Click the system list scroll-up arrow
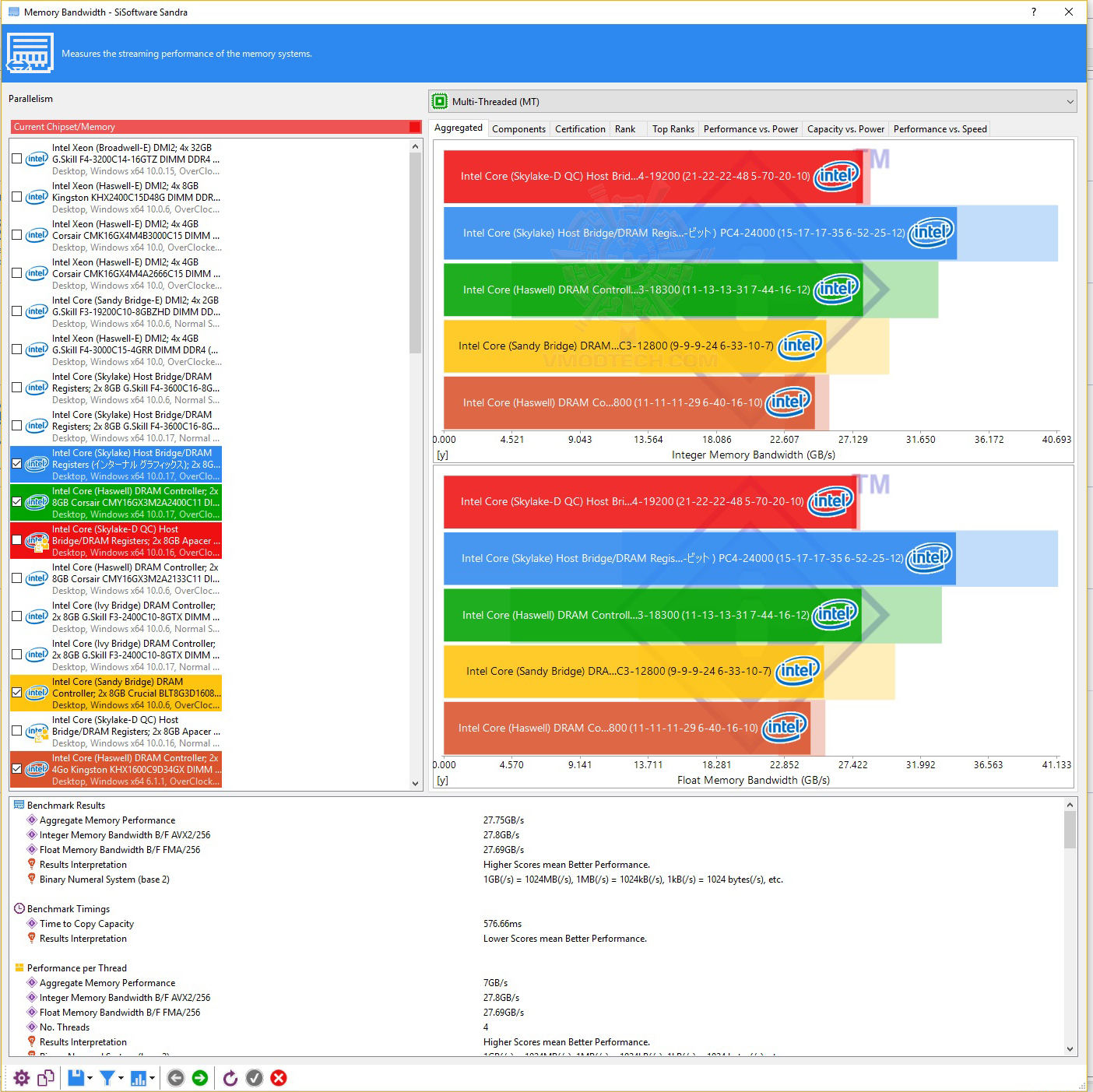The height and width of the screenshot is (1092, 1093). (x=415, y=146)
